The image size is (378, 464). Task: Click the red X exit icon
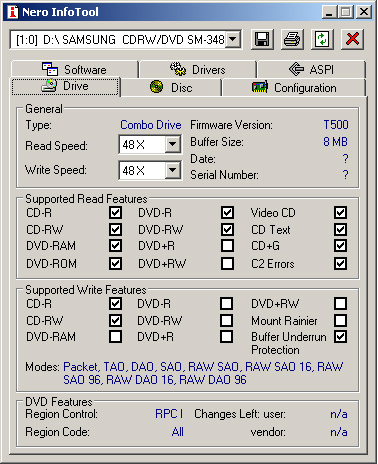tap(352, 40)
